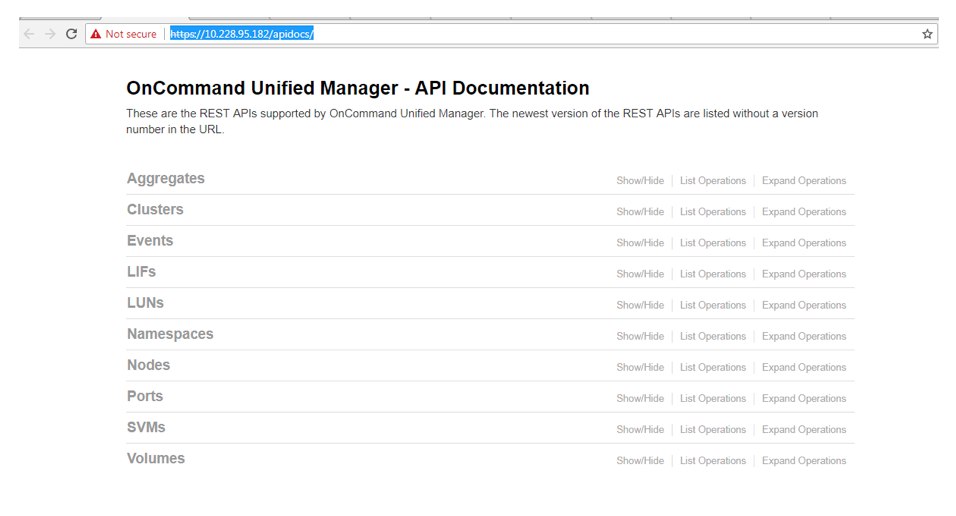Image resolution: width=956 pixels, height=516 pixels.
Task: List Operations for Volumes
Action: 713,460
